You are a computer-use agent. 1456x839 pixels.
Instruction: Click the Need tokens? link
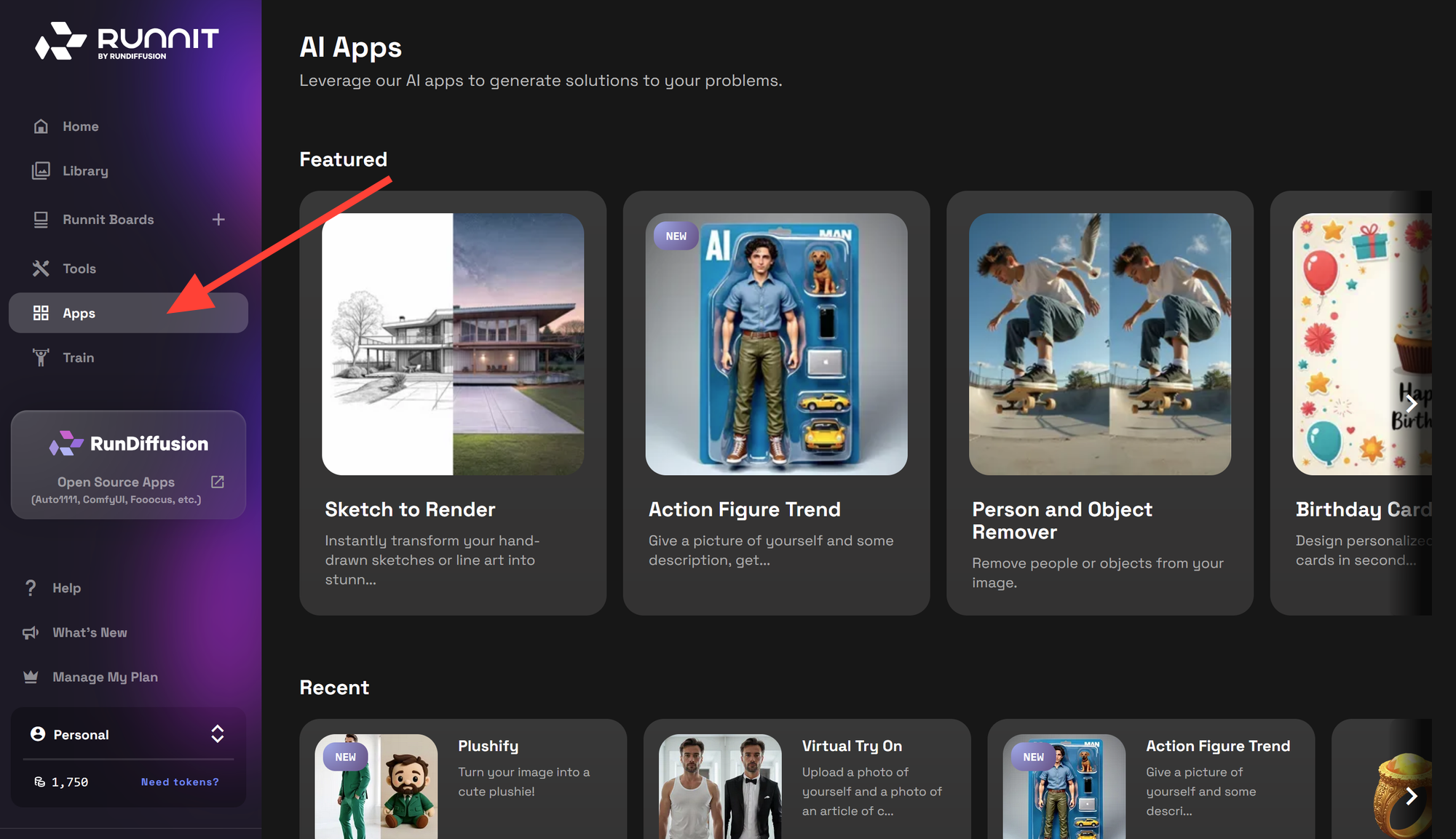(179, 782)
